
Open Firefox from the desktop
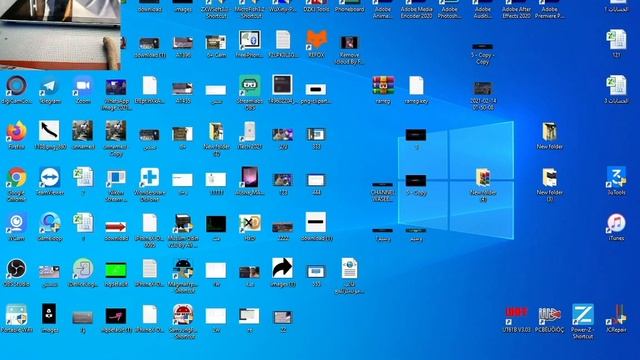coord(16,132)
